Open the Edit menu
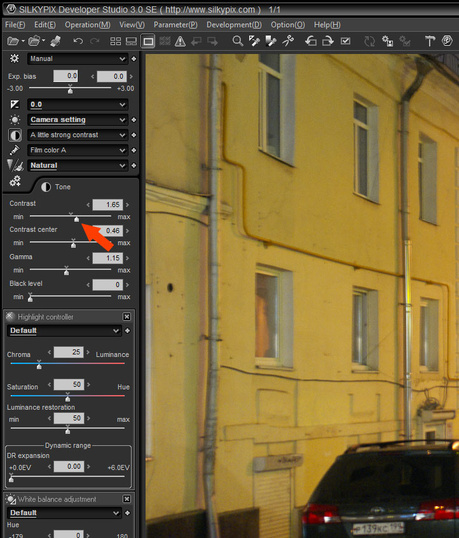 pyautogui.click(x=45, y=25)
